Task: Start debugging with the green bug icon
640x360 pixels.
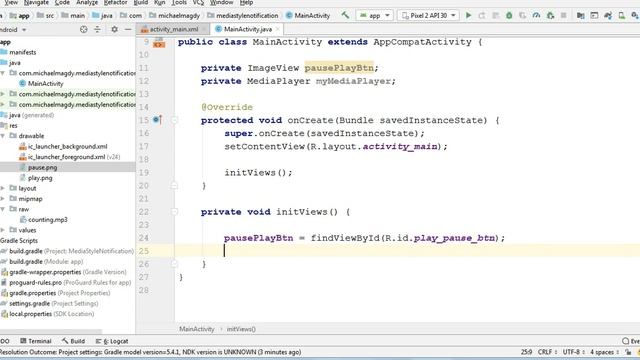Action: pos(509,16)
